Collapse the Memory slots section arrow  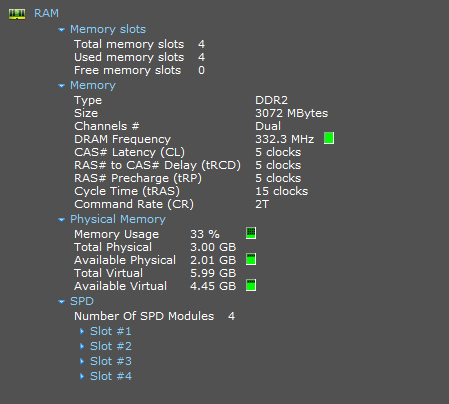61,30
